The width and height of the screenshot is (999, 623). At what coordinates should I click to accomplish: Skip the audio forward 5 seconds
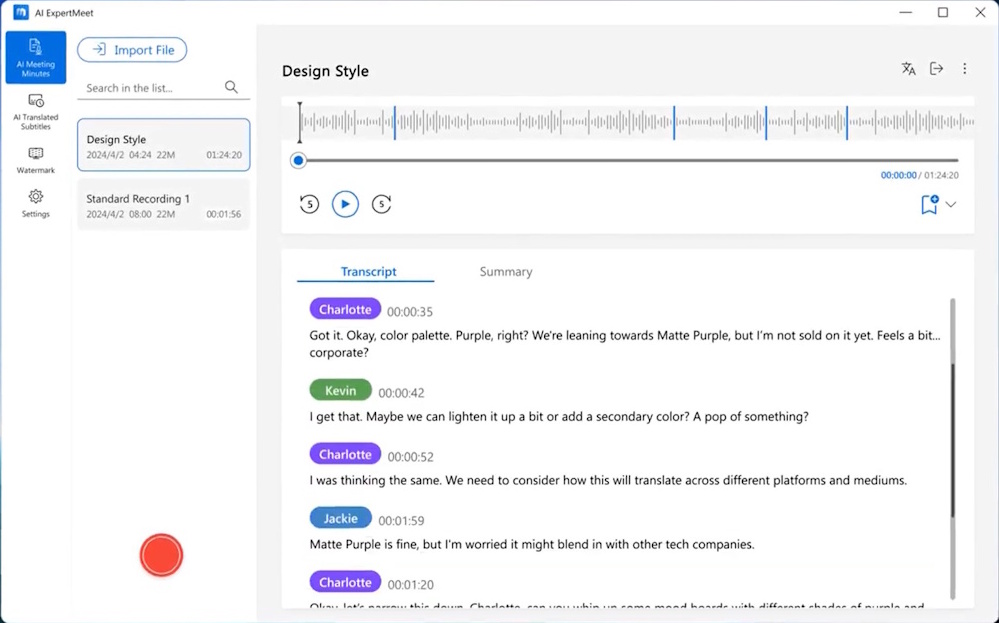pos(381,204)
